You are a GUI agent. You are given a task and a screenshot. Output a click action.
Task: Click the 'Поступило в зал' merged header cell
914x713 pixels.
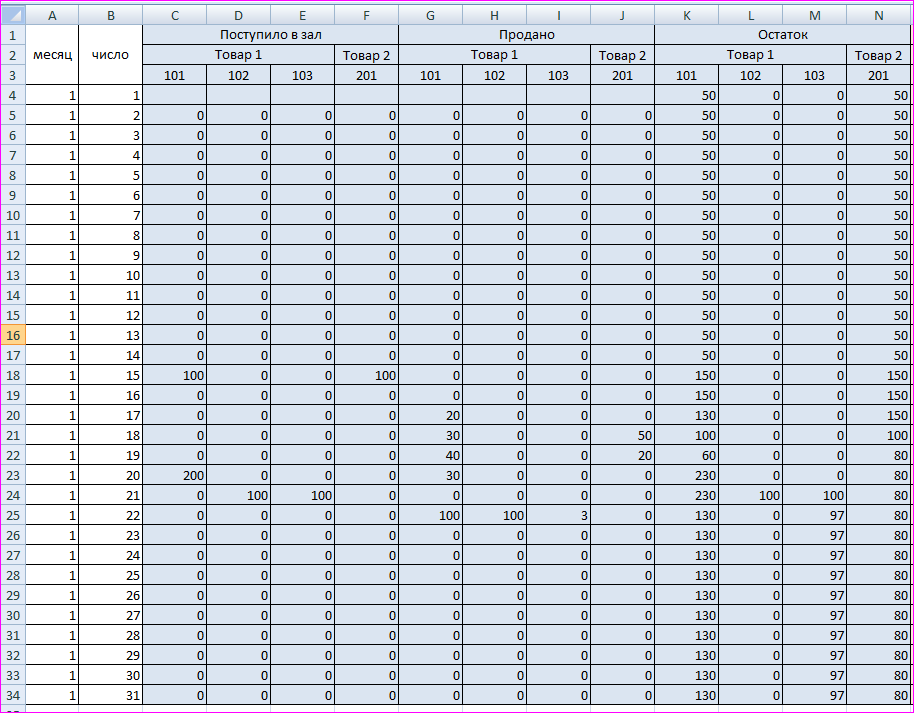click(x=270, y=35)
